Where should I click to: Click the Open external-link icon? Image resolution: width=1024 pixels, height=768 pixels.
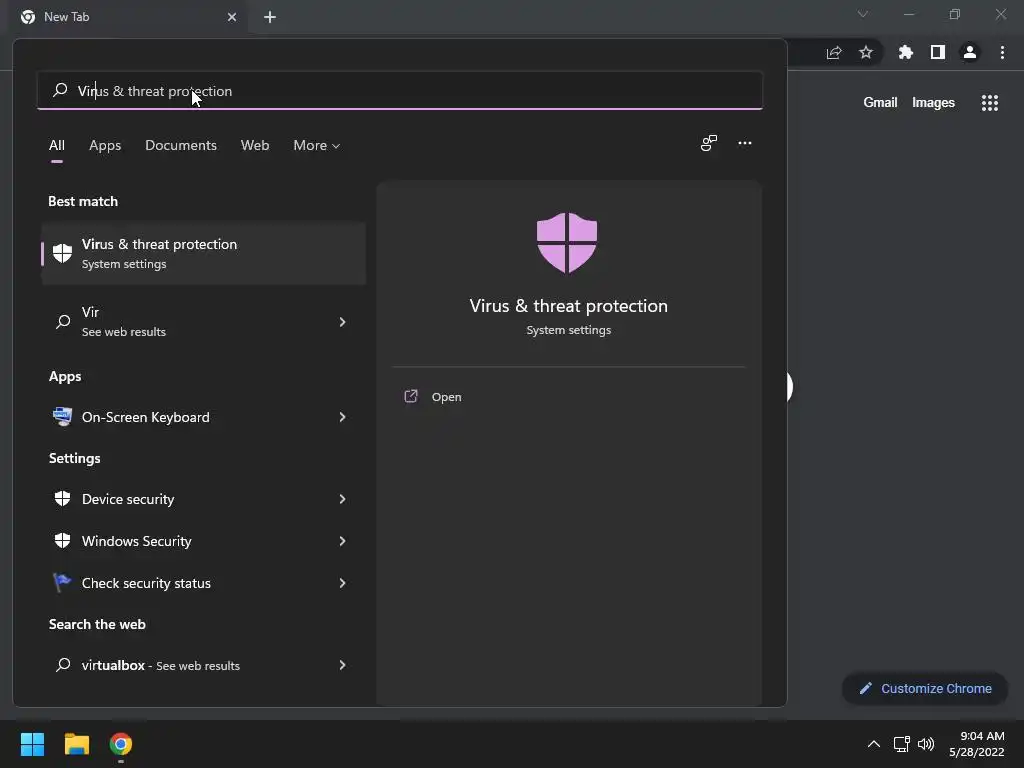point(411,396)
